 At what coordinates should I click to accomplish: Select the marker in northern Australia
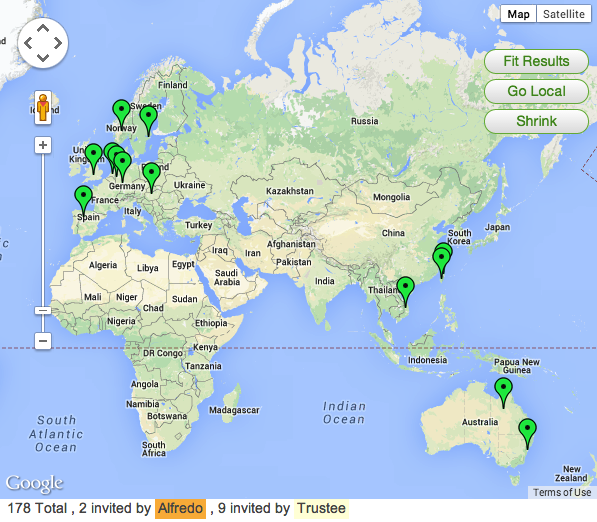click(503, 391)
